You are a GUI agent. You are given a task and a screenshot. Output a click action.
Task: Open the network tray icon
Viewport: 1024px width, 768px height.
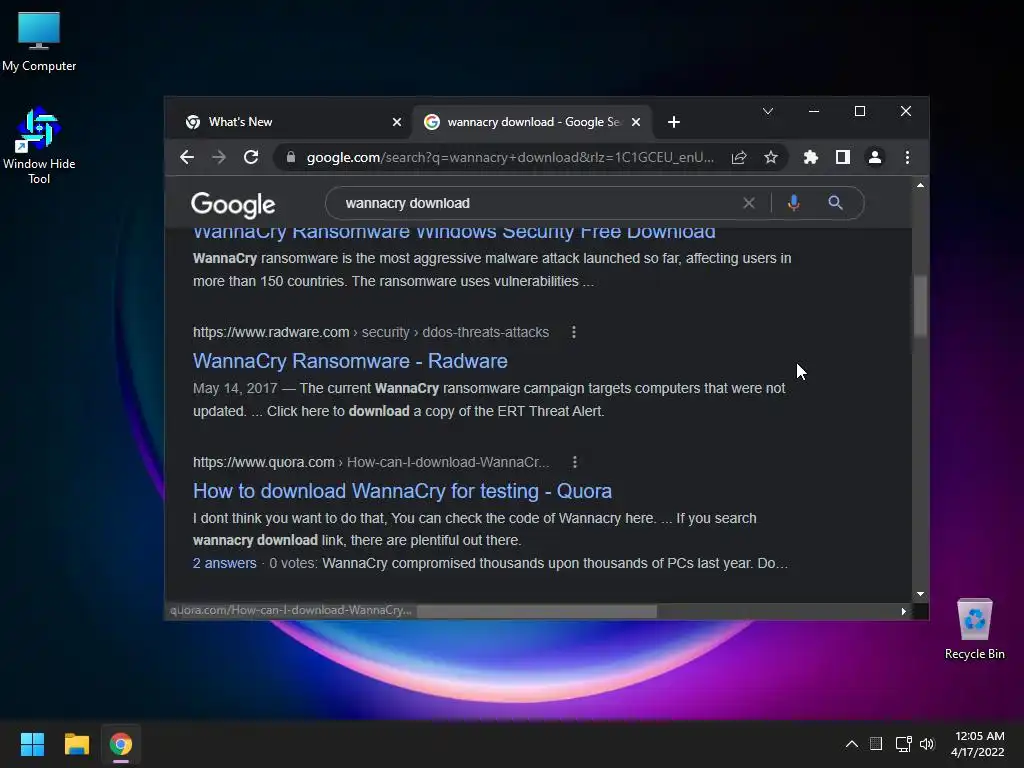[904, 744]
